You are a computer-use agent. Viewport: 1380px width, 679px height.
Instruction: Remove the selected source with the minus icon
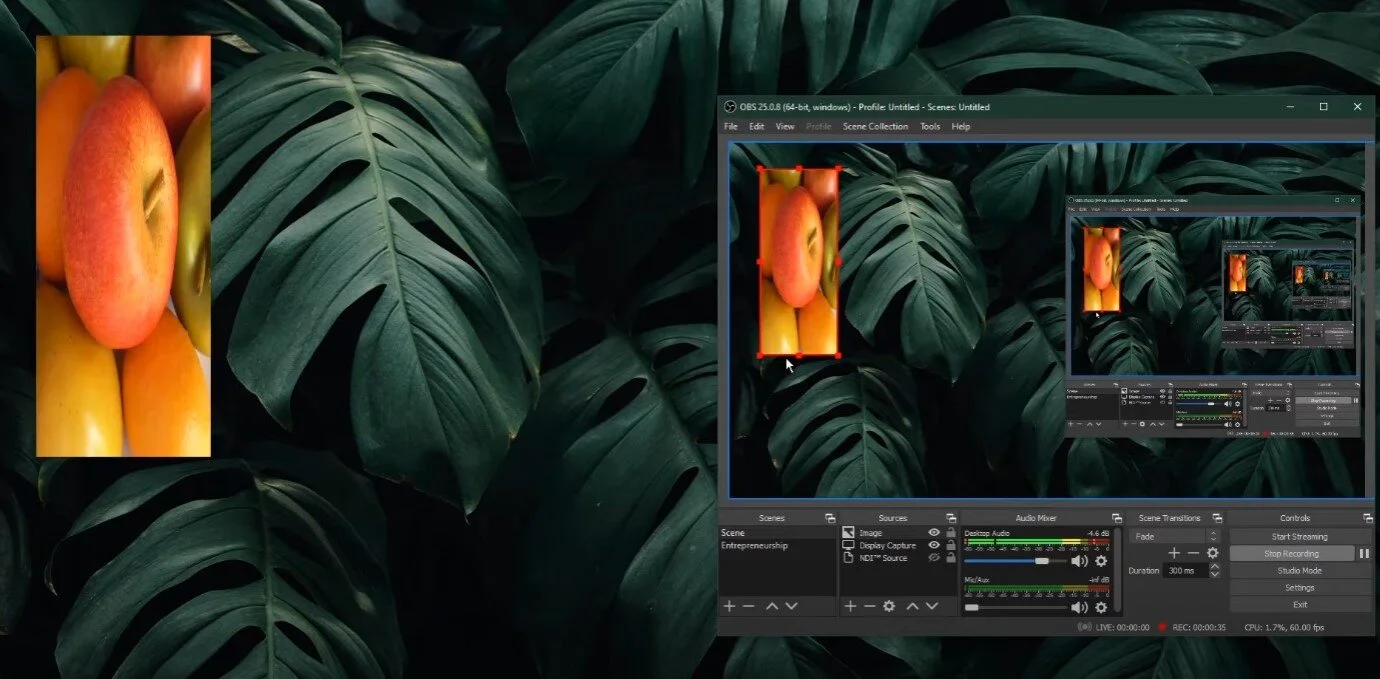coord(869,606)
